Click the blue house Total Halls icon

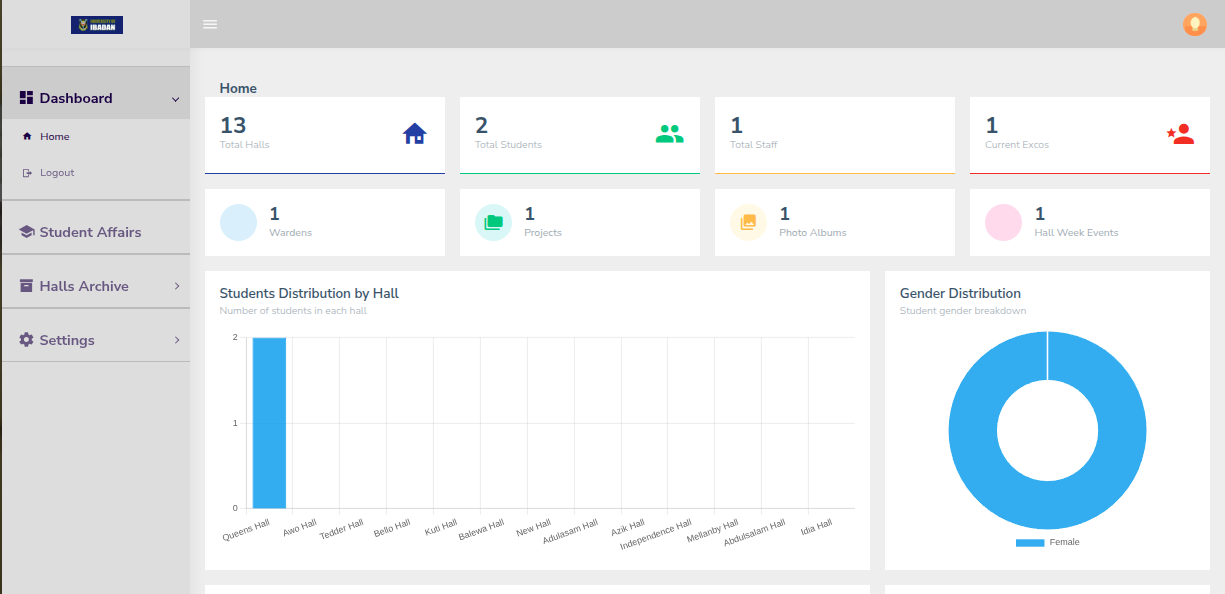415,134
